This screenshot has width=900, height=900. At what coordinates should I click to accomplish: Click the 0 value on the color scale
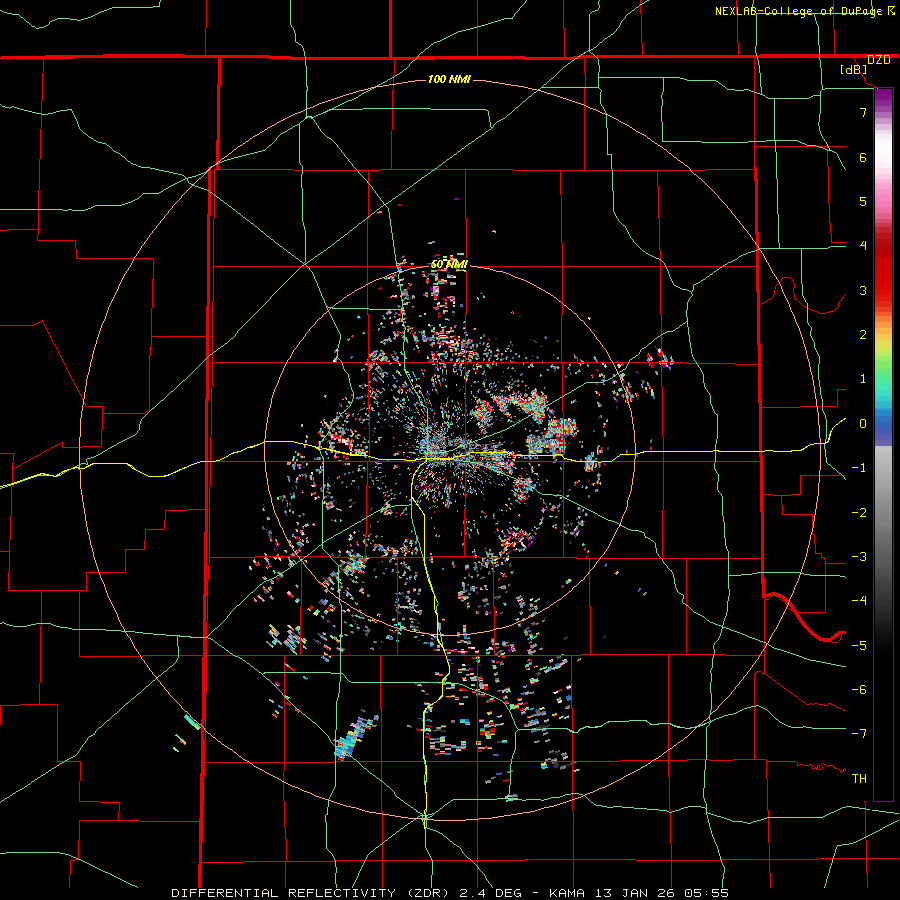863,424
